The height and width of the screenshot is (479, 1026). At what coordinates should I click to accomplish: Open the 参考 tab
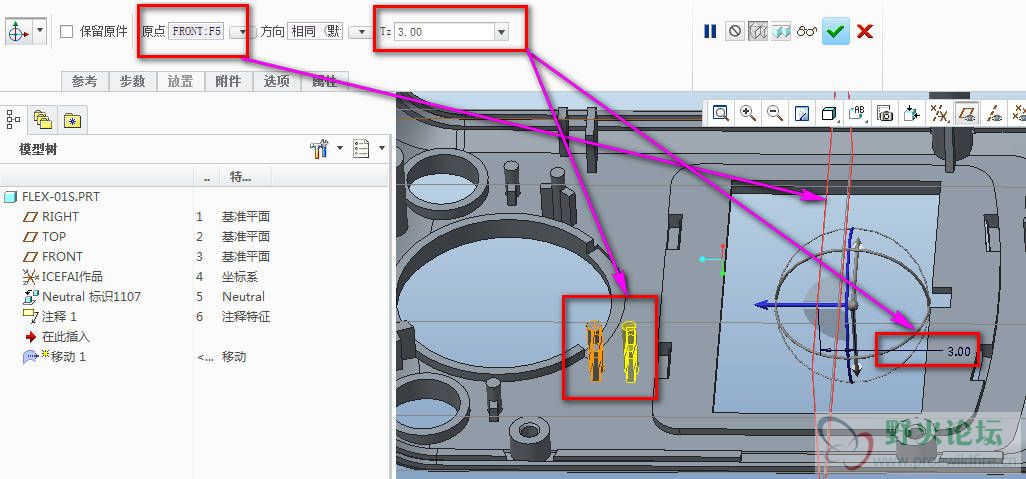tap(84, 81)
